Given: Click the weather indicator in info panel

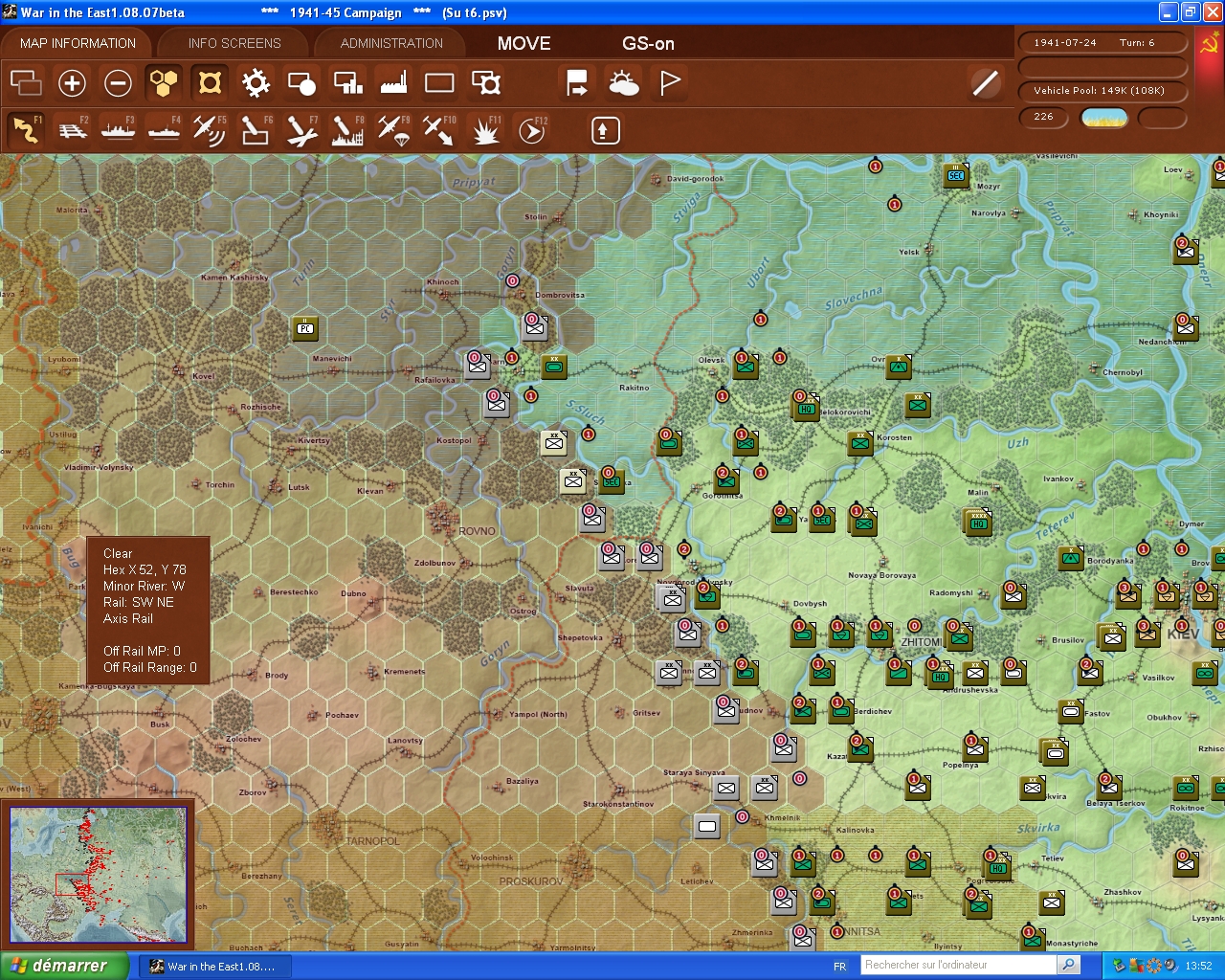Looking at the screenshot, I should click(1103, 118).
